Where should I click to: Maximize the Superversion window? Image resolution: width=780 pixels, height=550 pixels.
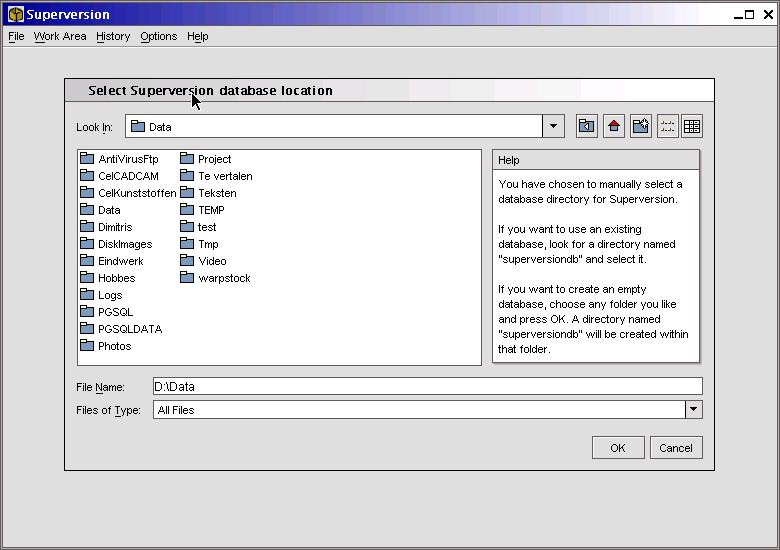coord(750,15)
